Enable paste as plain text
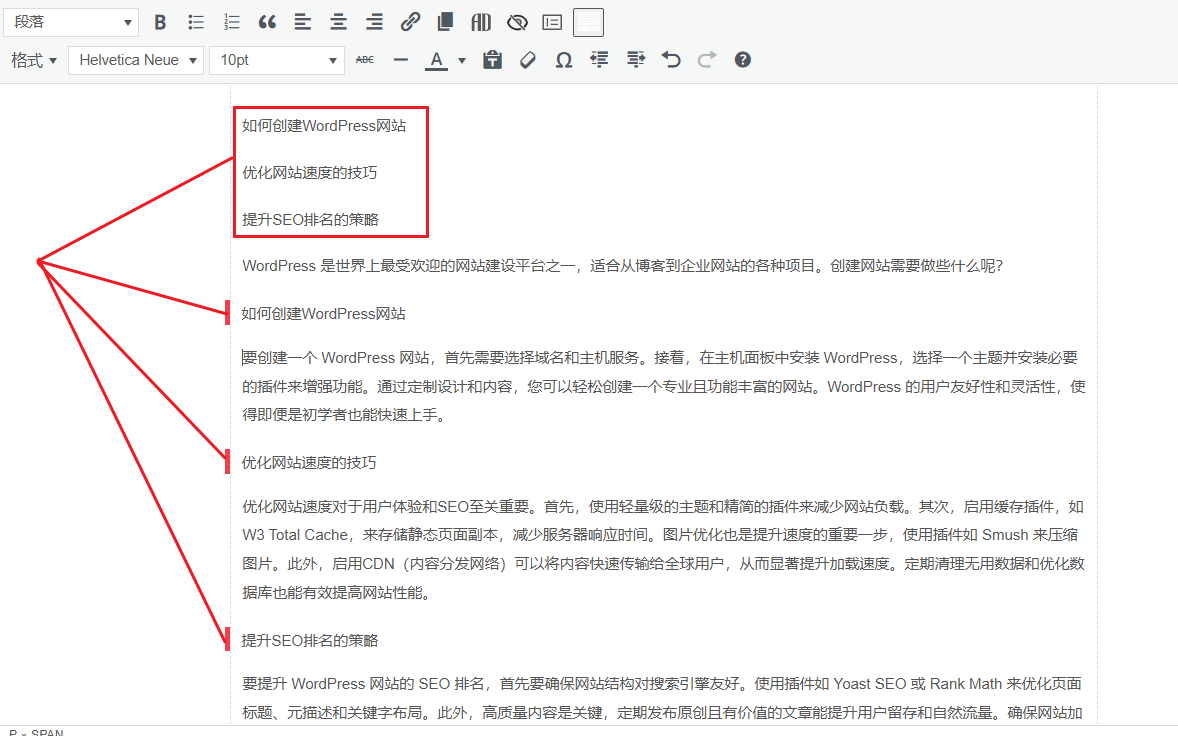Viewport: 1178px width, 736px height. (x=492, y=59)
